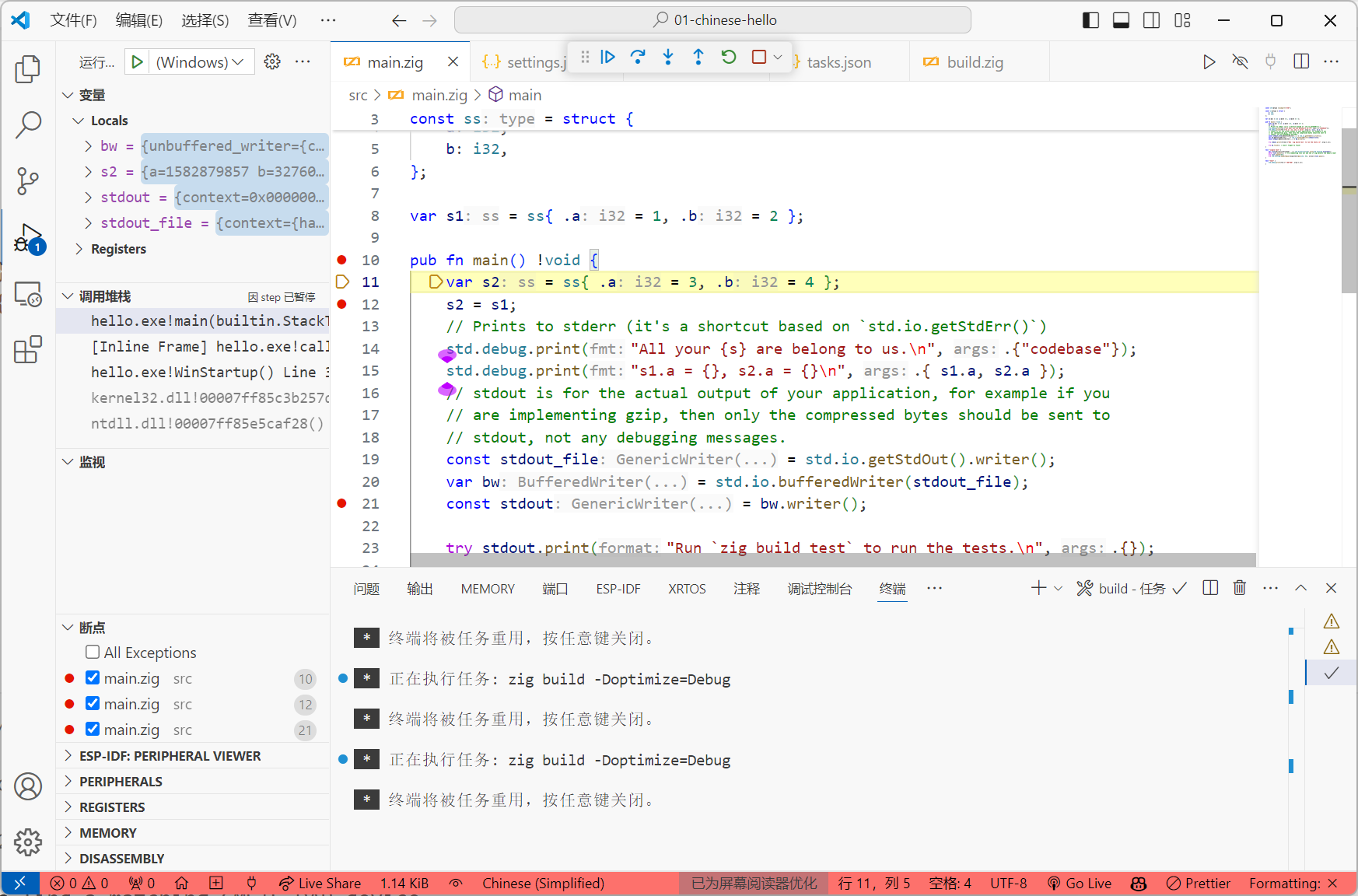1358x896 pixels.
Task: Toggle the primary side bar layout icon
Action: click(x=1090, y=20)
